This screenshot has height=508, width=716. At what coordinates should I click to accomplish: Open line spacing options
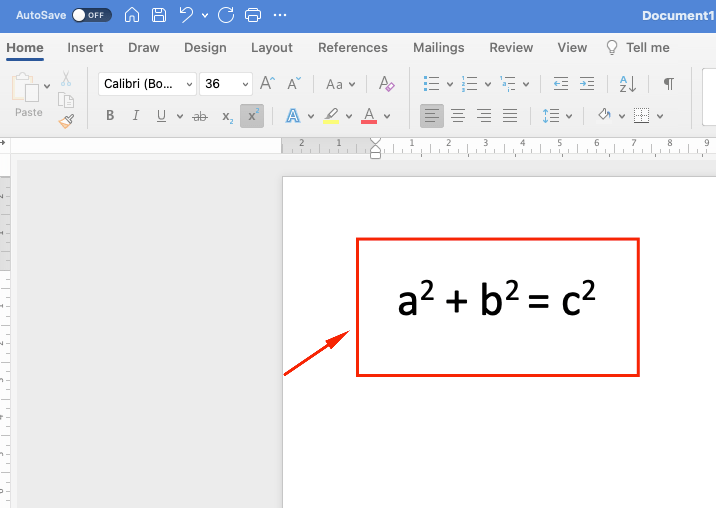coord(551,116)
